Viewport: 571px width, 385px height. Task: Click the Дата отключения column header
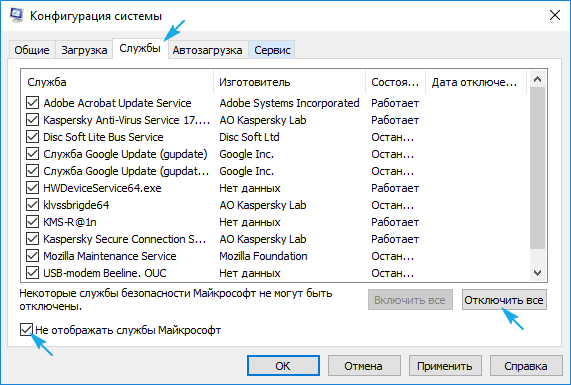(476, 82)
